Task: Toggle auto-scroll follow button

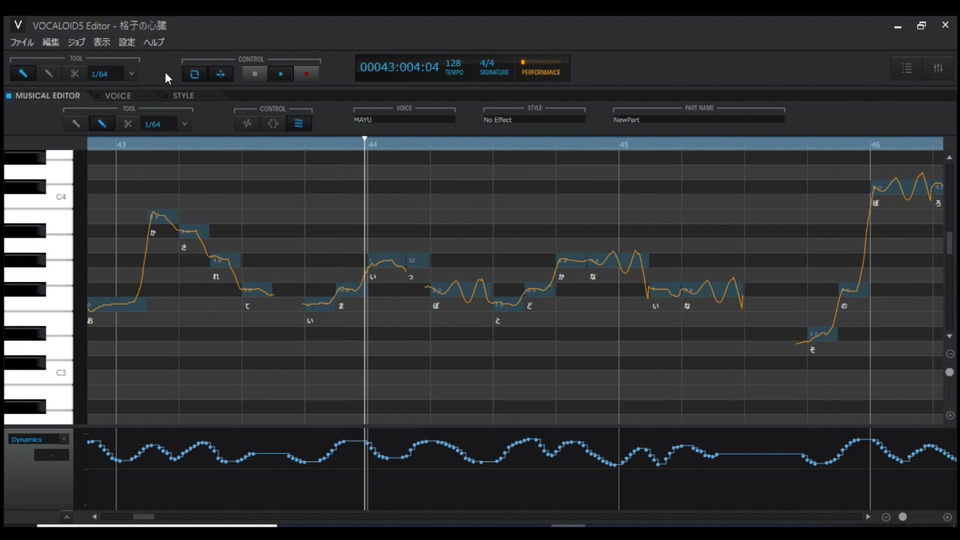Action: 220,74
